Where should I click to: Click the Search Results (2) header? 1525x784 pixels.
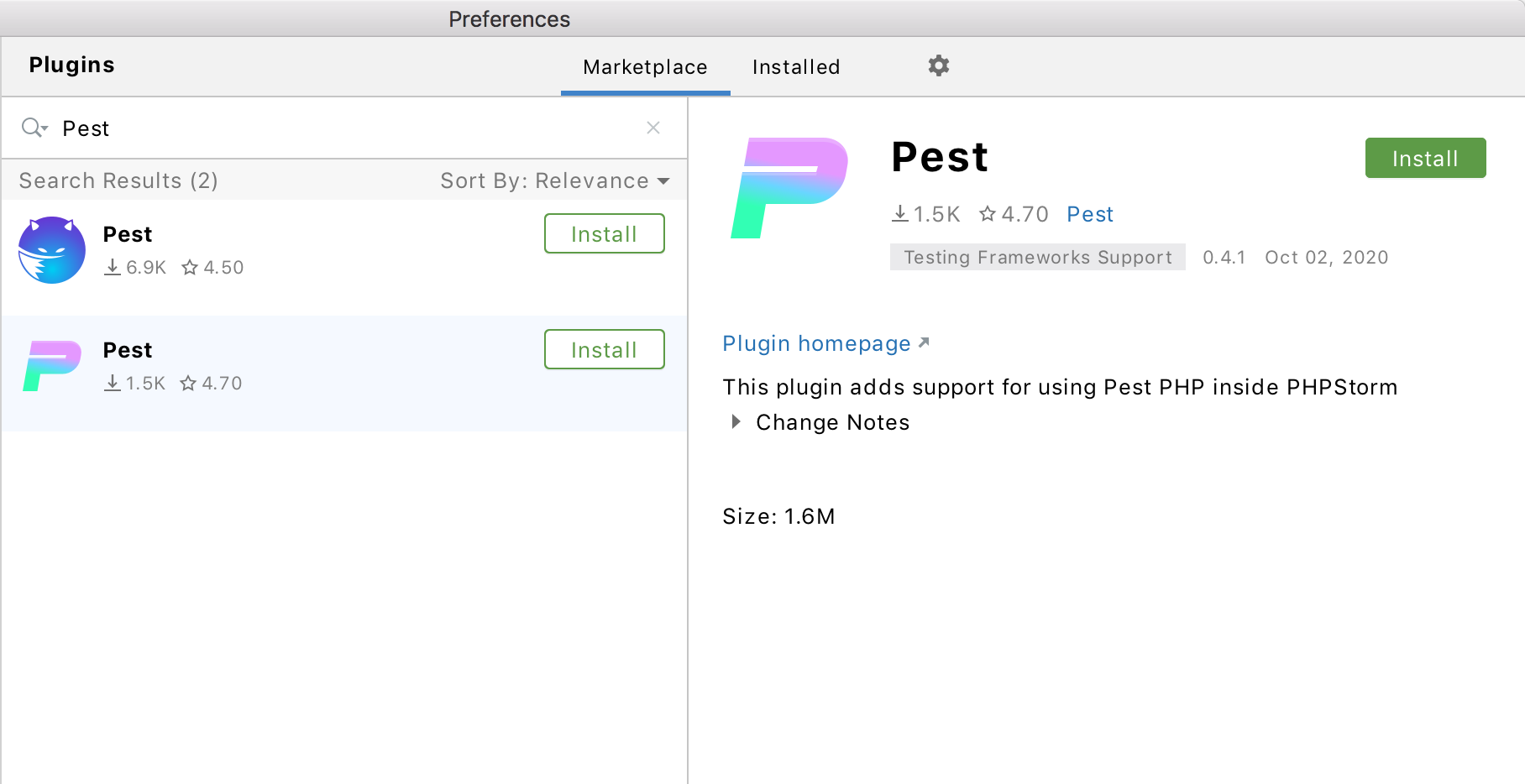[118, 180]
